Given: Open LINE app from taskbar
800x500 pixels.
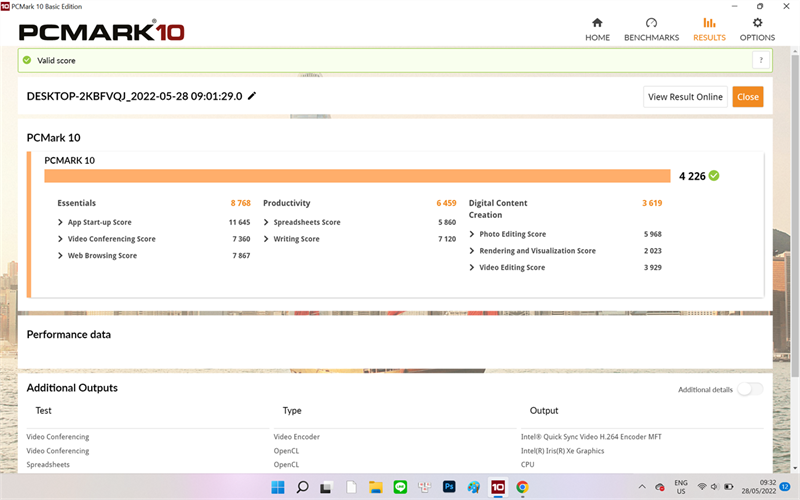Looking at the screenshot, I should click(x=401, y=487).
